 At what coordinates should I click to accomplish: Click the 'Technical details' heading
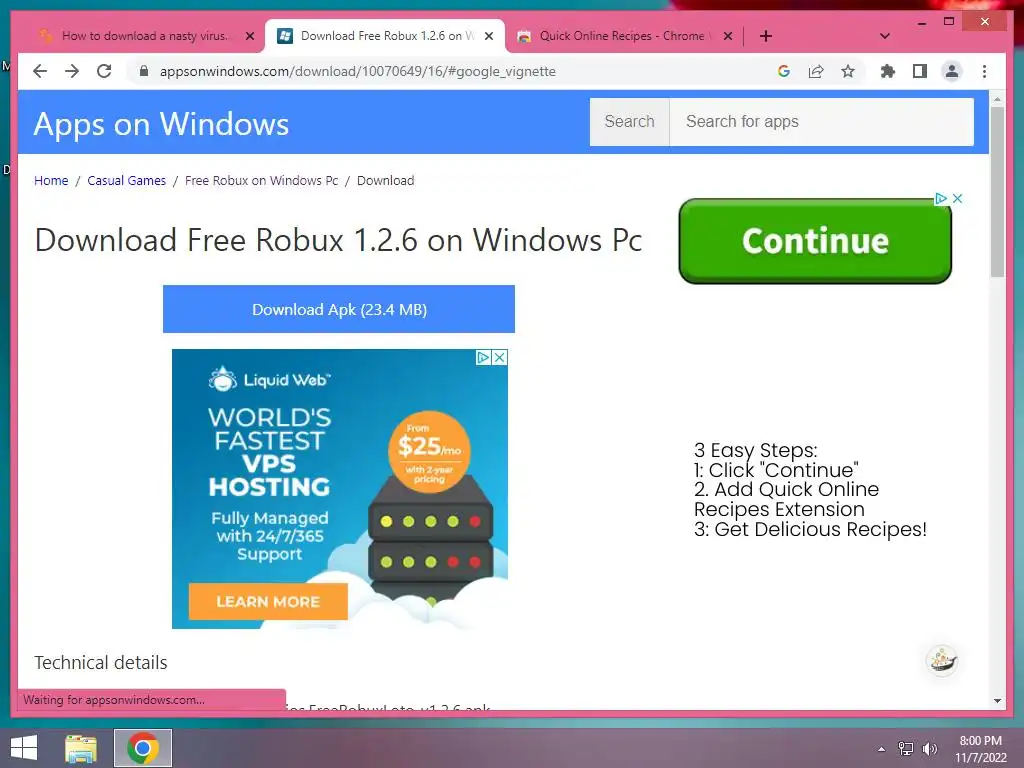coord(101,662)
